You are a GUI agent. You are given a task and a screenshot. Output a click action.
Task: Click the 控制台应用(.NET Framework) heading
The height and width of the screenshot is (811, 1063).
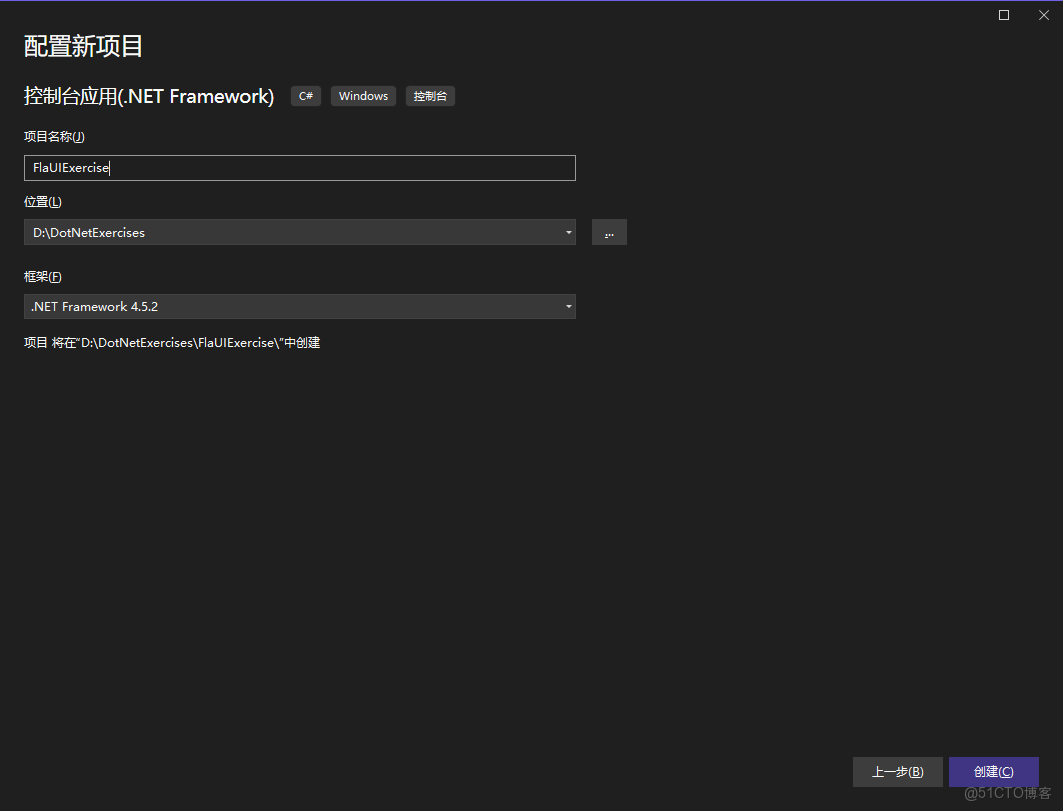pyautogui.click(x=148, y=96)
